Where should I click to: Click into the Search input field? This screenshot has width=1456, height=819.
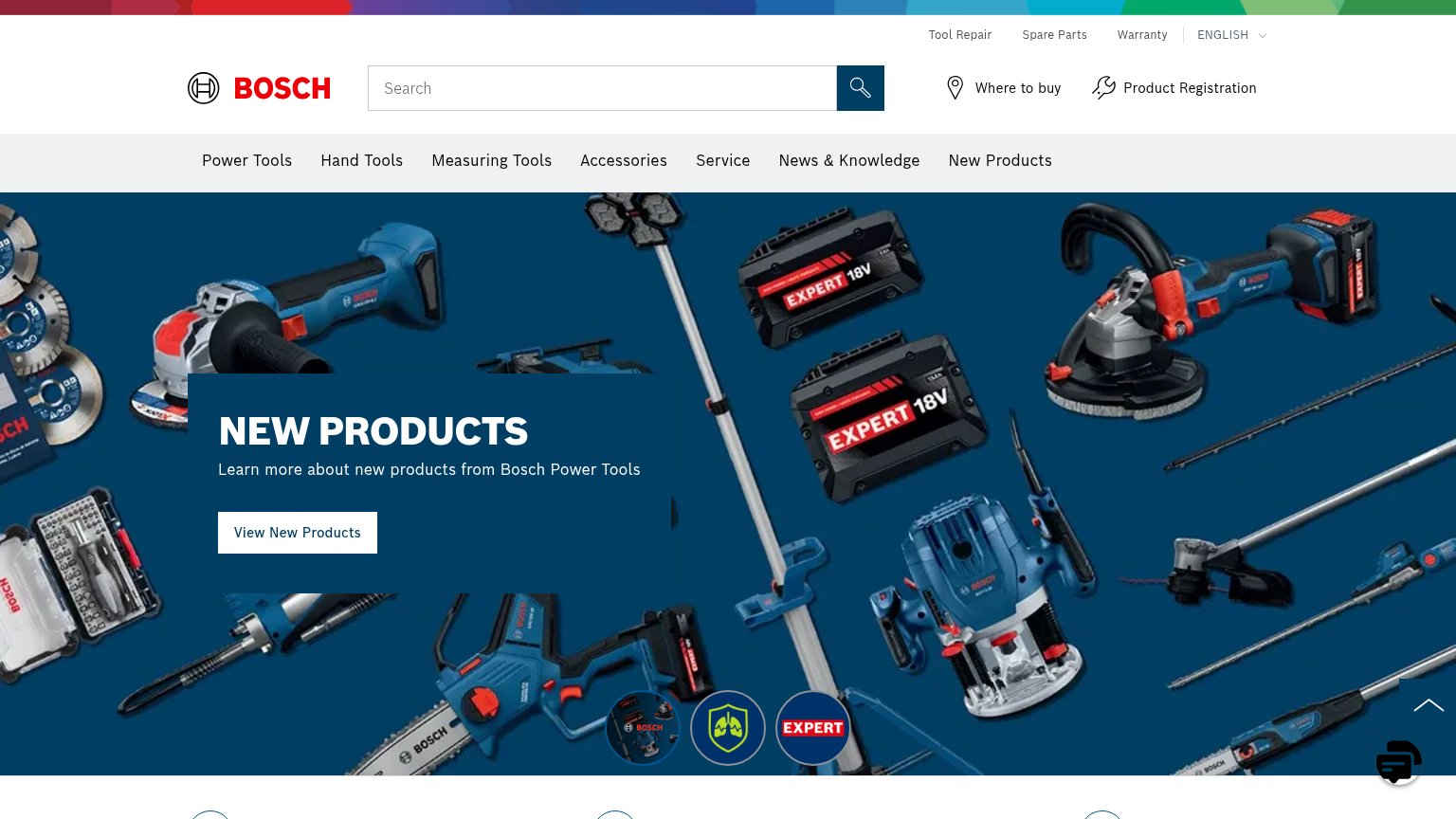click(x=602, y=88)
